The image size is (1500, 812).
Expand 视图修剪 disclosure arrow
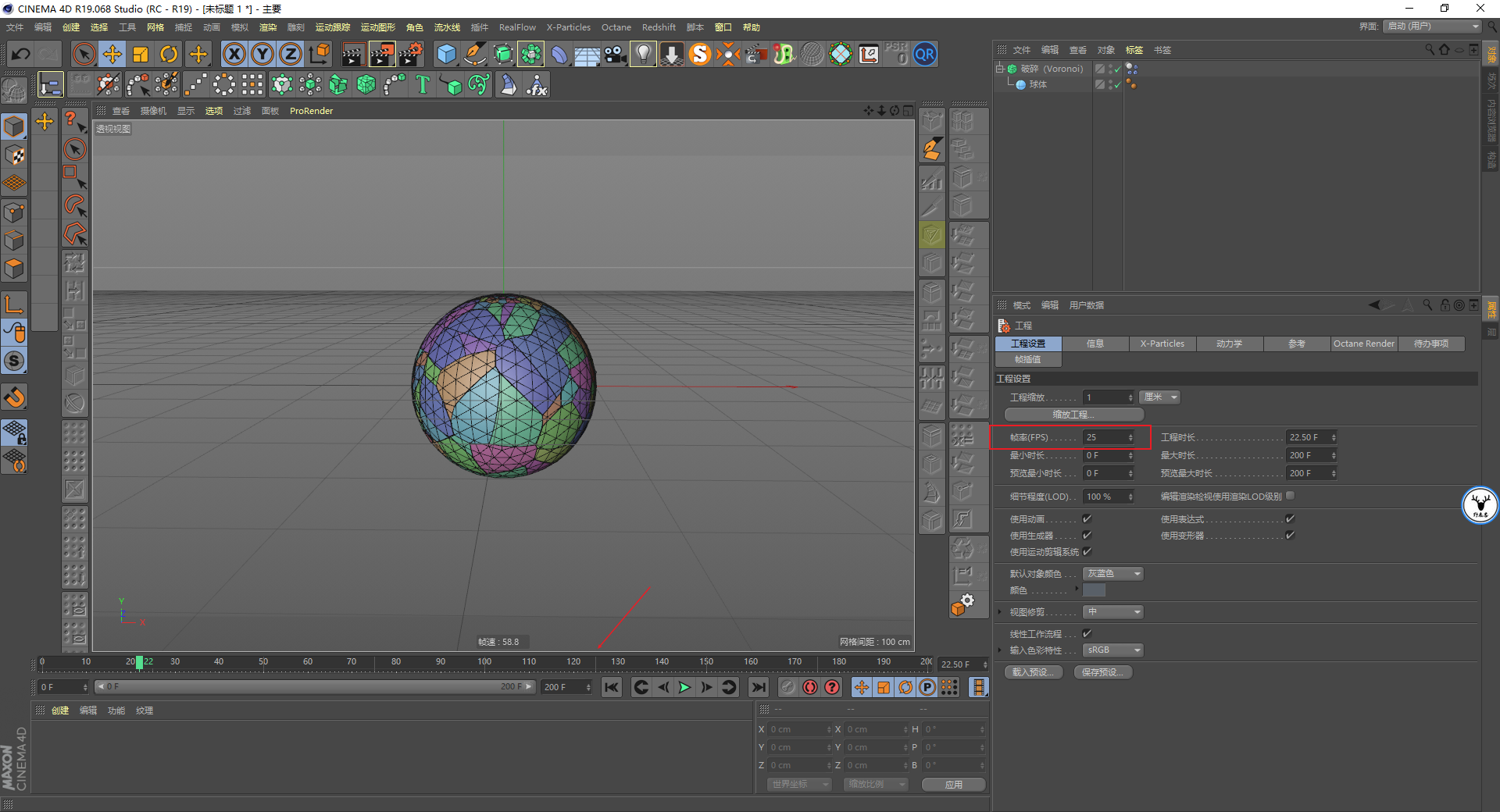pos(1000,612)
